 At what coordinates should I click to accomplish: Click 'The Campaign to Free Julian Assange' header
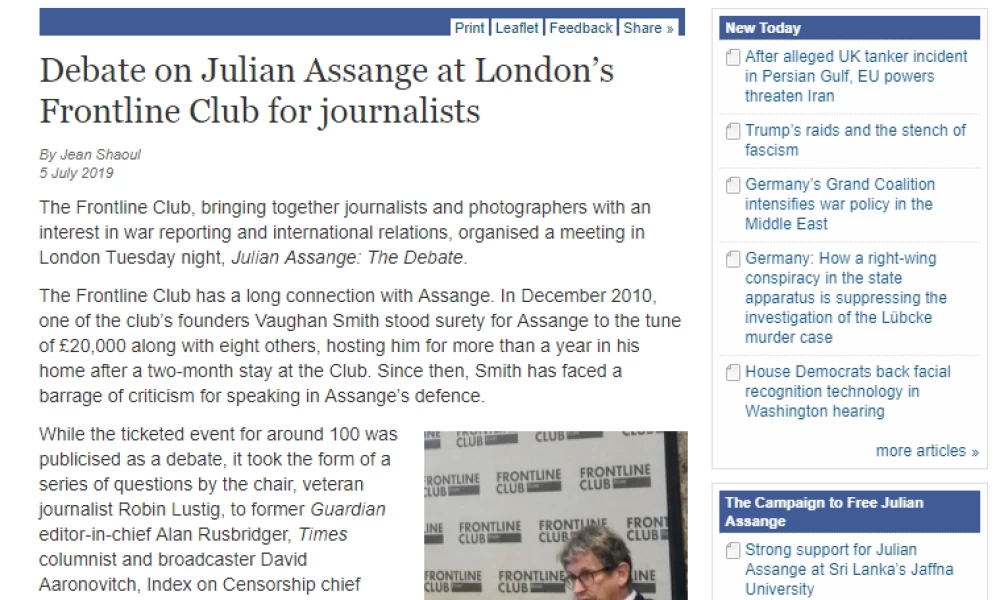click(849, 511)
